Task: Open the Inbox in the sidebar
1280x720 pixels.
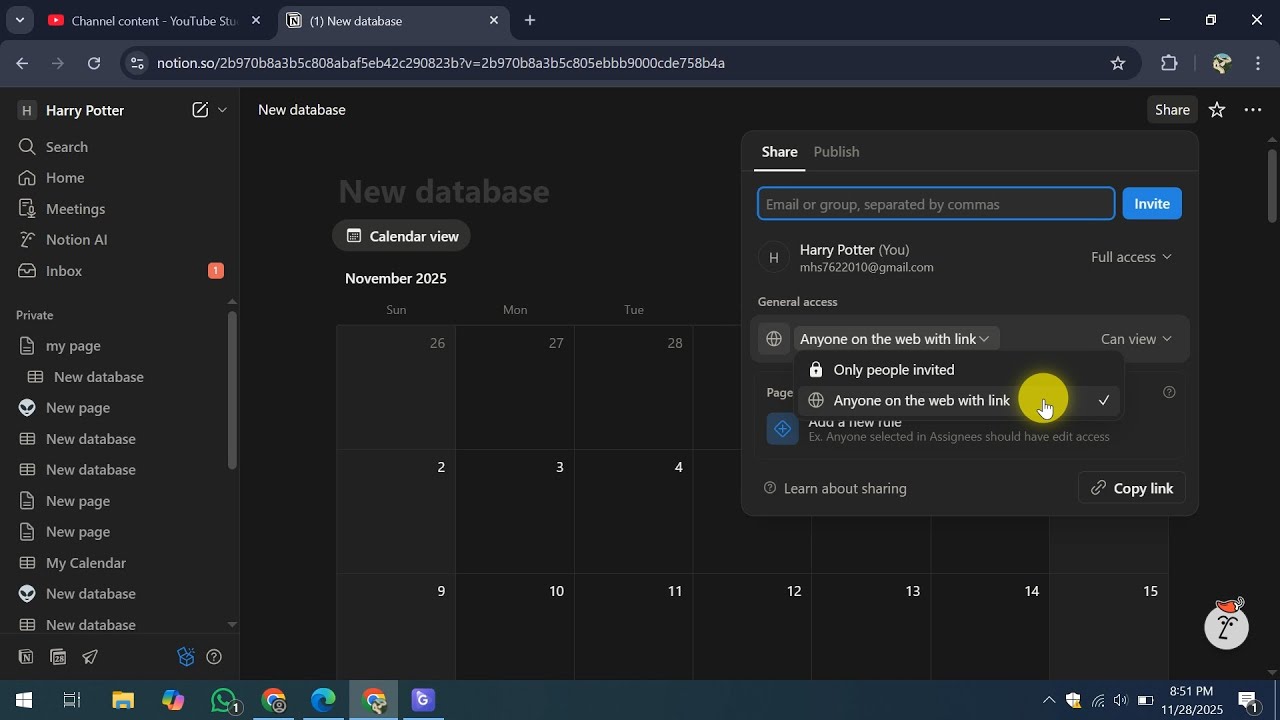Action: [x=64, y=271]
